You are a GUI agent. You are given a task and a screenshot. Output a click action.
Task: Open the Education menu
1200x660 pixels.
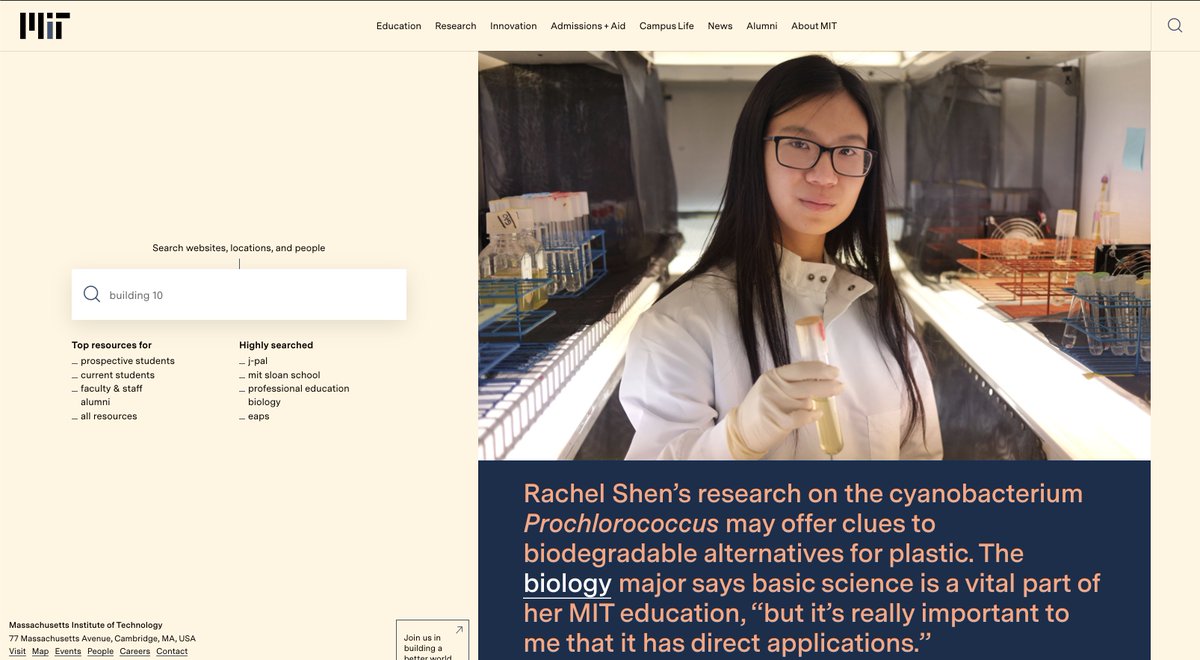[x=399, y=26]
